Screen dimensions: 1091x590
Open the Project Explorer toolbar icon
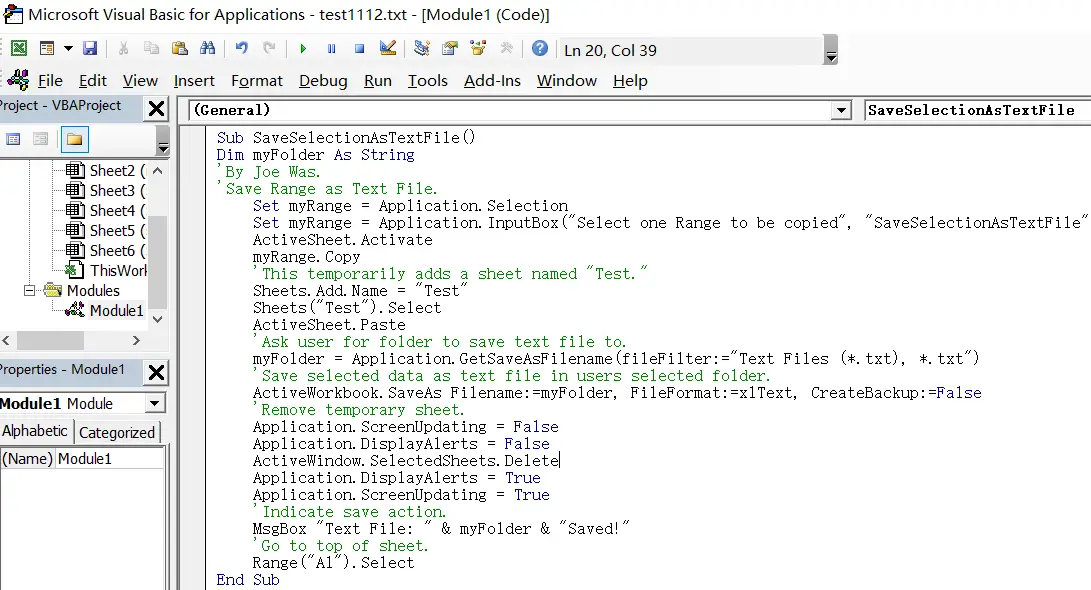[422, 48]
